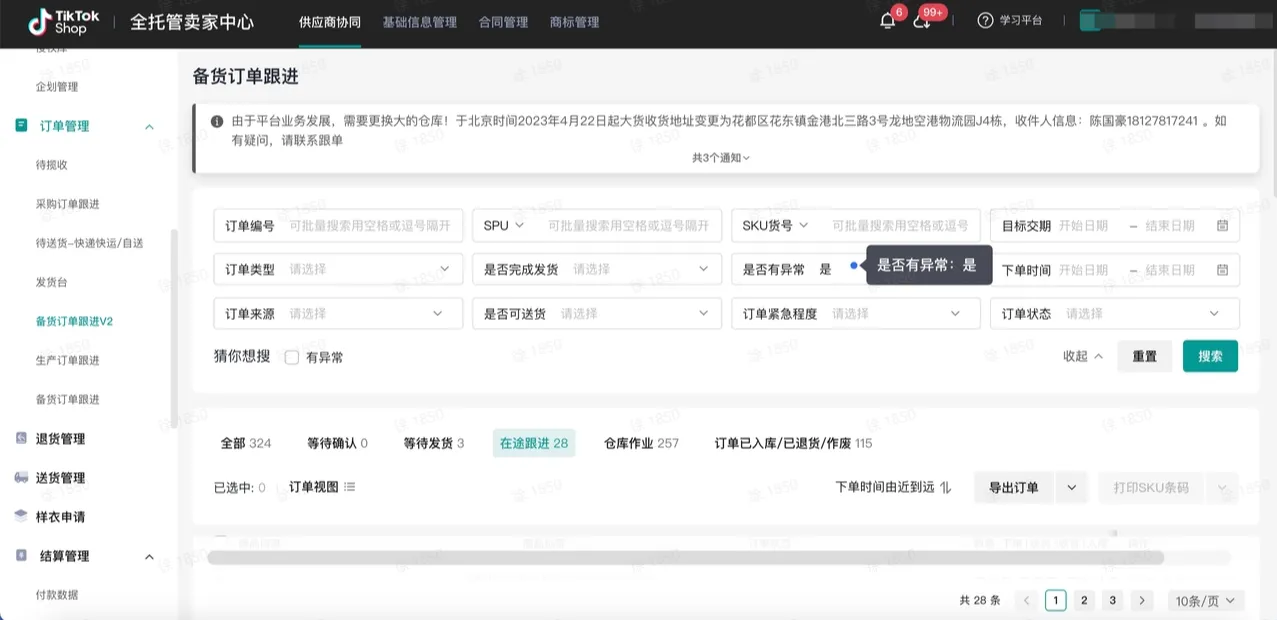Focus the SPU search input
This screenshot has width=1277, height=620.
630,226
